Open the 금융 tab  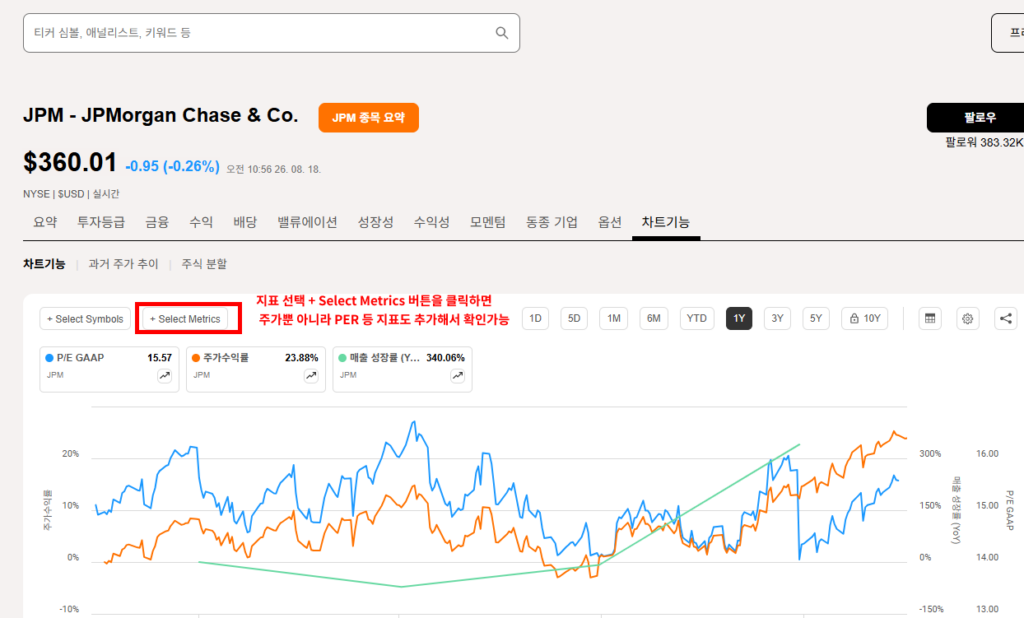157,222
